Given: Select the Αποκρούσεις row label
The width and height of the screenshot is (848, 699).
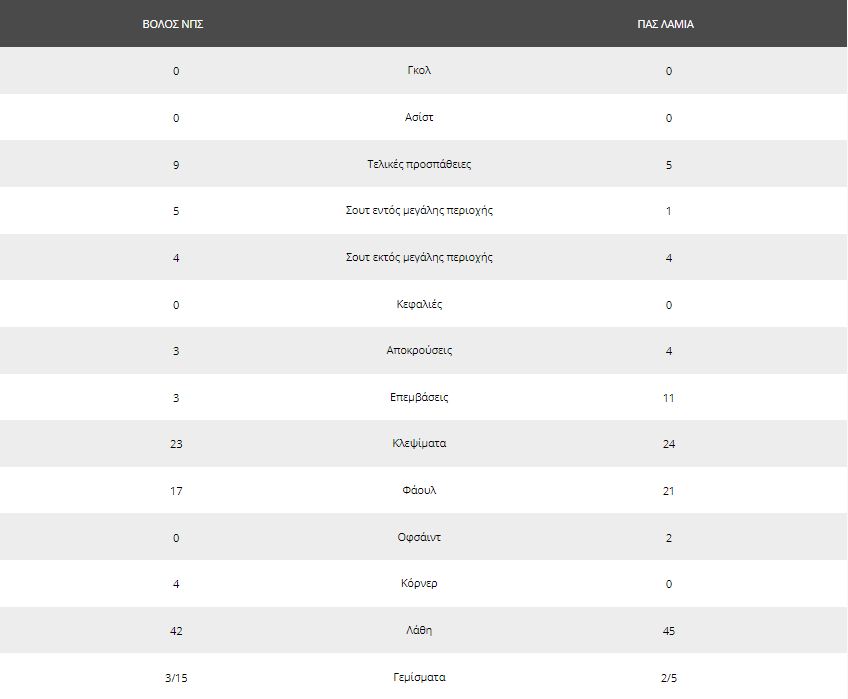Looking at the screenshot, I should [x=419, y=351].
